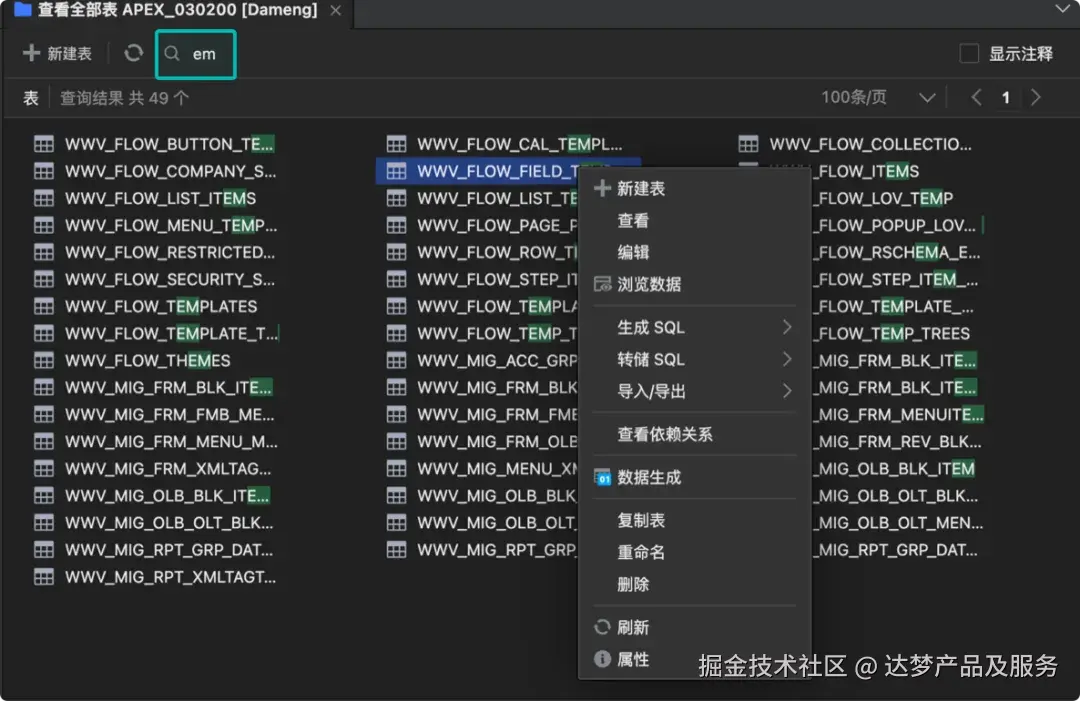Click table icon of WWV_MIG_ACC_GRP row
Viewport: 1080px width, 701px height.
(x=397, y=360)
